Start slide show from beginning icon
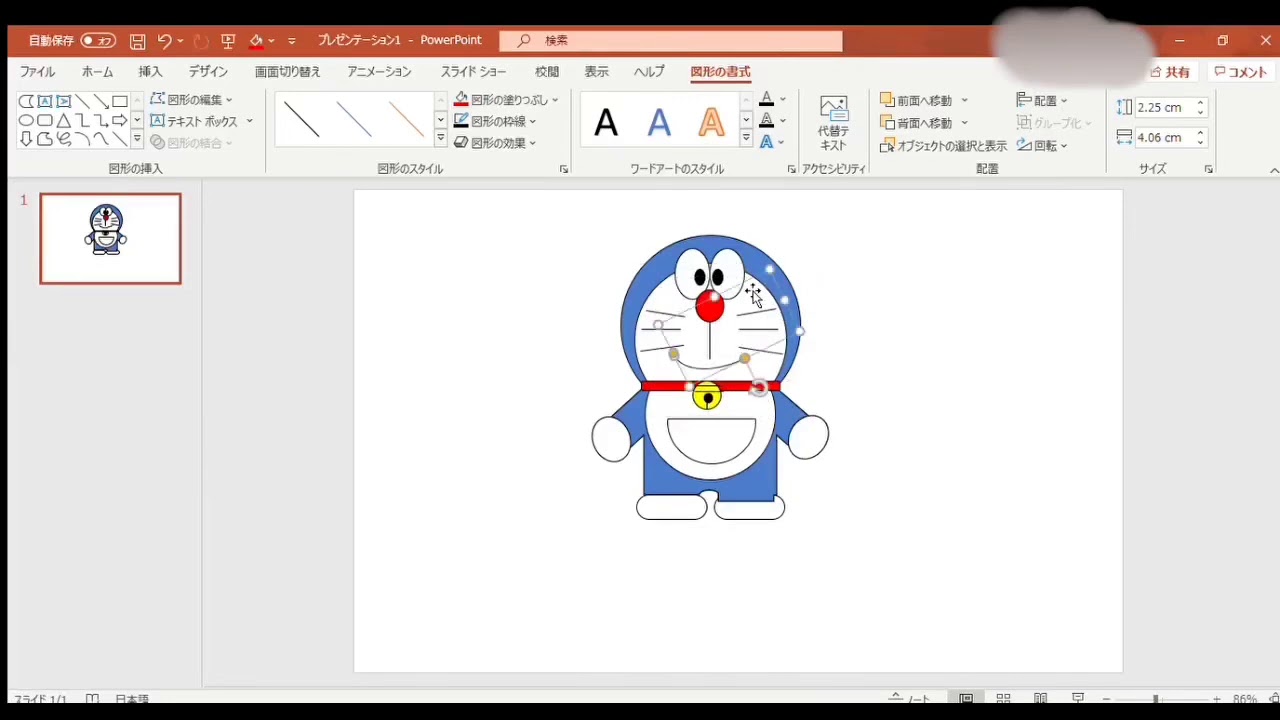 point(228,41)
